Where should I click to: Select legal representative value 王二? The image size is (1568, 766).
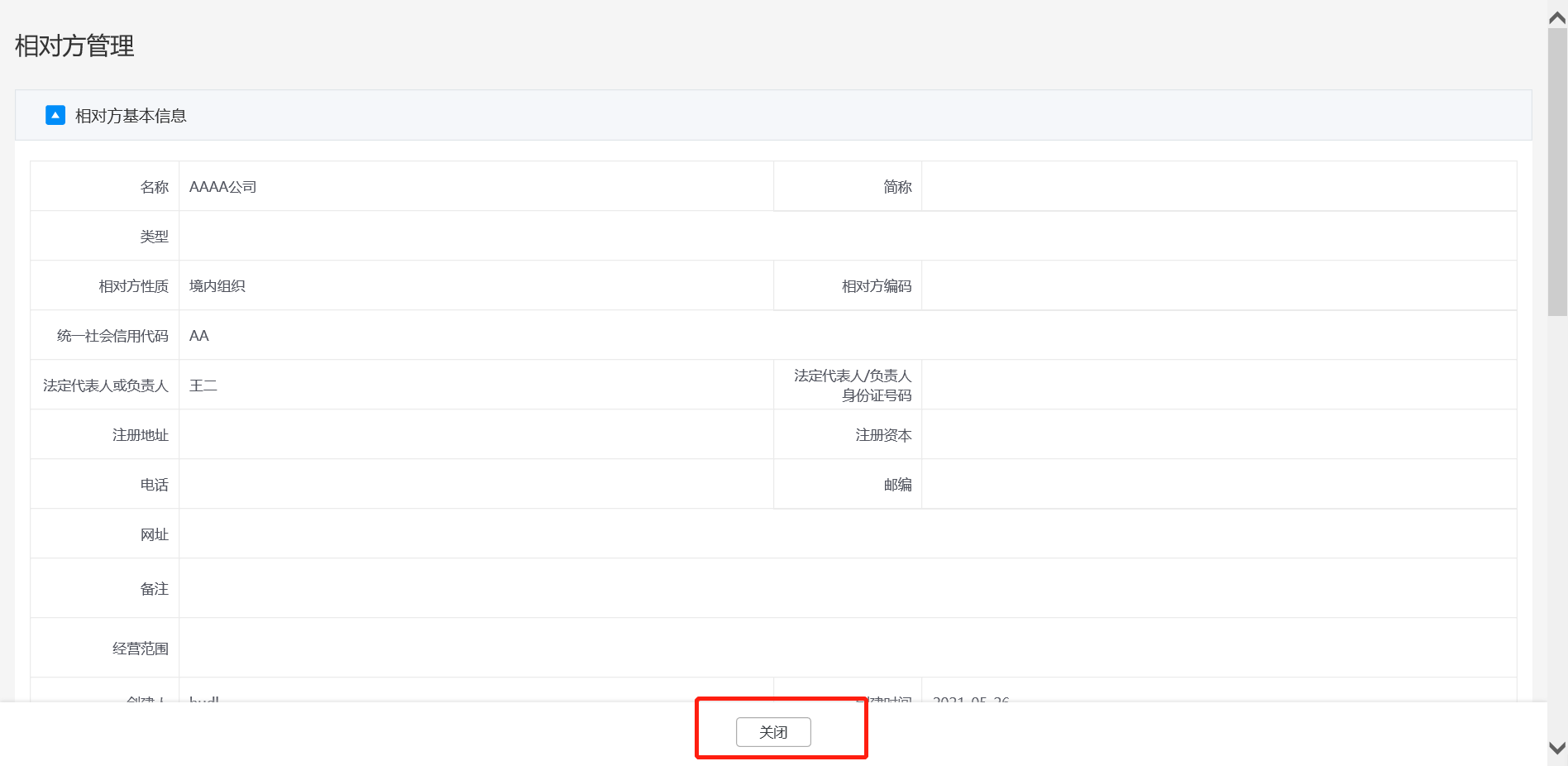point(203,385)
